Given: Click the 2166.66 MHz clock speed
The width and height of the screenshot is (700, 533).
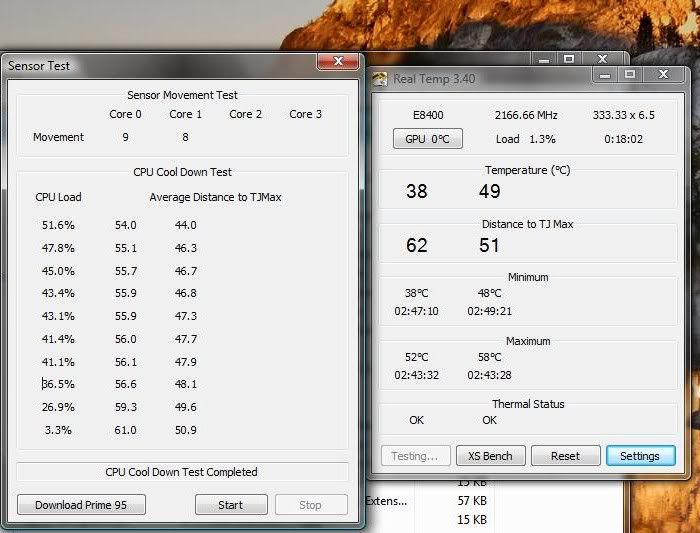Looking at the screenshot, I should (x=526, y=115).
